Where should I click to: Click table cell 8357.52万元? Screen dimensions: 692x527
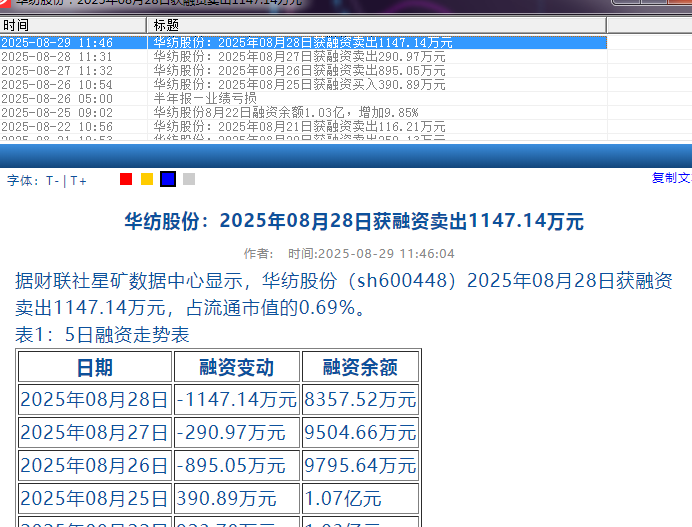coord(360,399)
